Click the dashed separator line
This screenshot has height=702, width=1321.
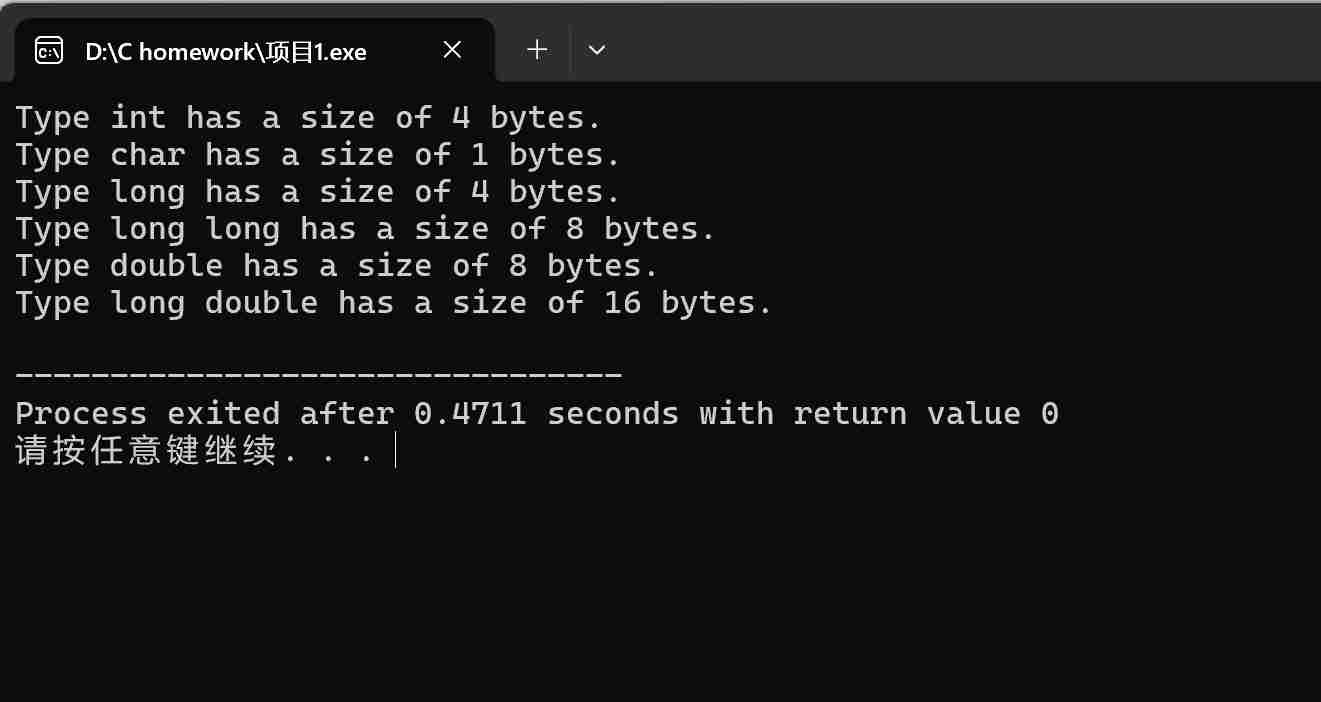(x=319, y=375)
